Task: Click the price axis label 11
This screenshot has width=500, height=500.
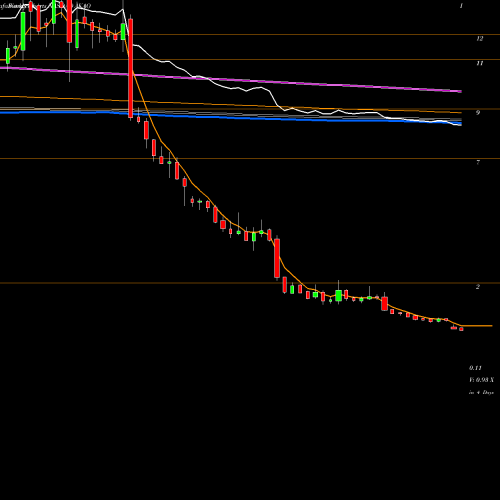Action: coord(479,63)
